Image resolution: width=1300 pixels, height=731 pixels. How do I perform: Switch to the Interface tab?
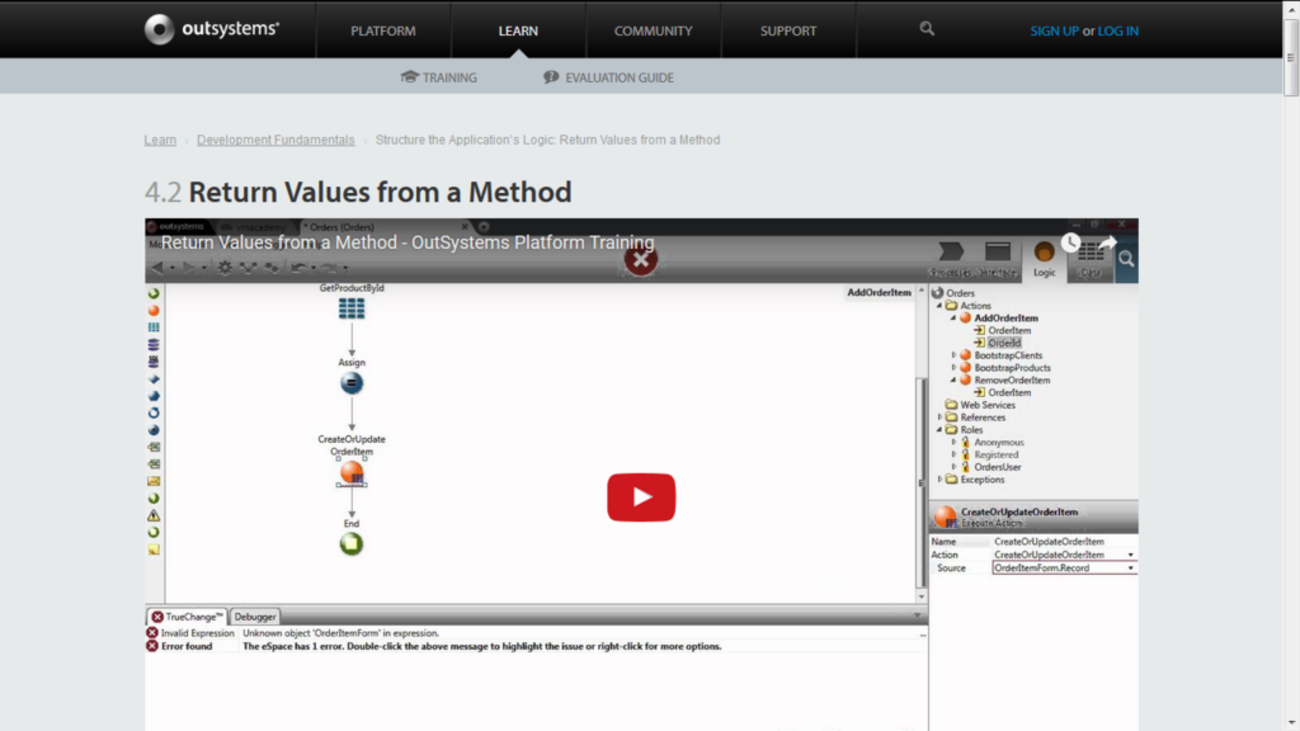point(997,259)
